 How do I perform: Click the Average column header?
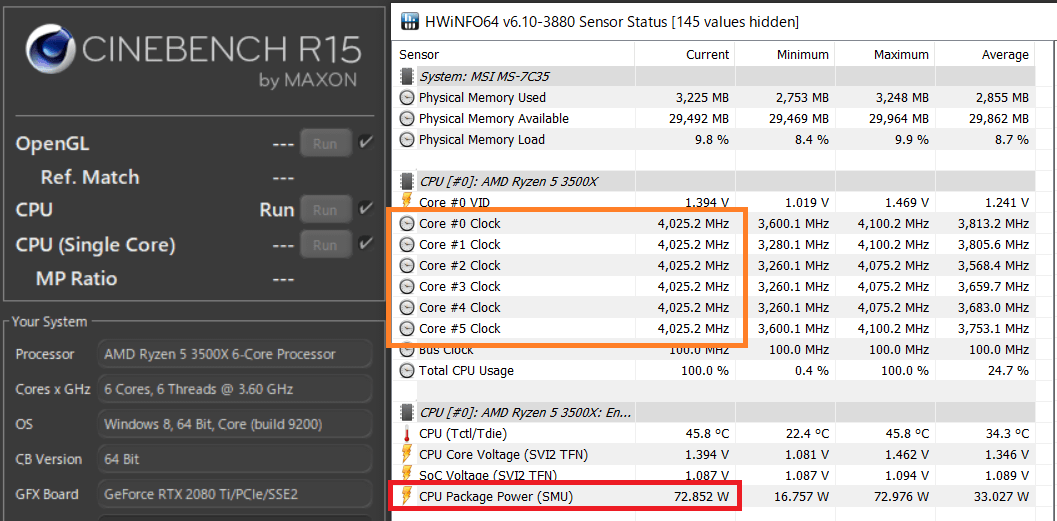coord(1005,55)
